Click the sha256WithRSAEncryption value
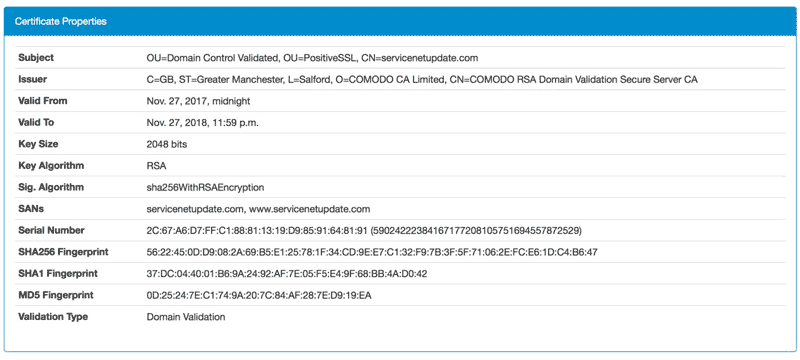Image resolution: width=800 pixels, height=360 pixels. point(205,188)
